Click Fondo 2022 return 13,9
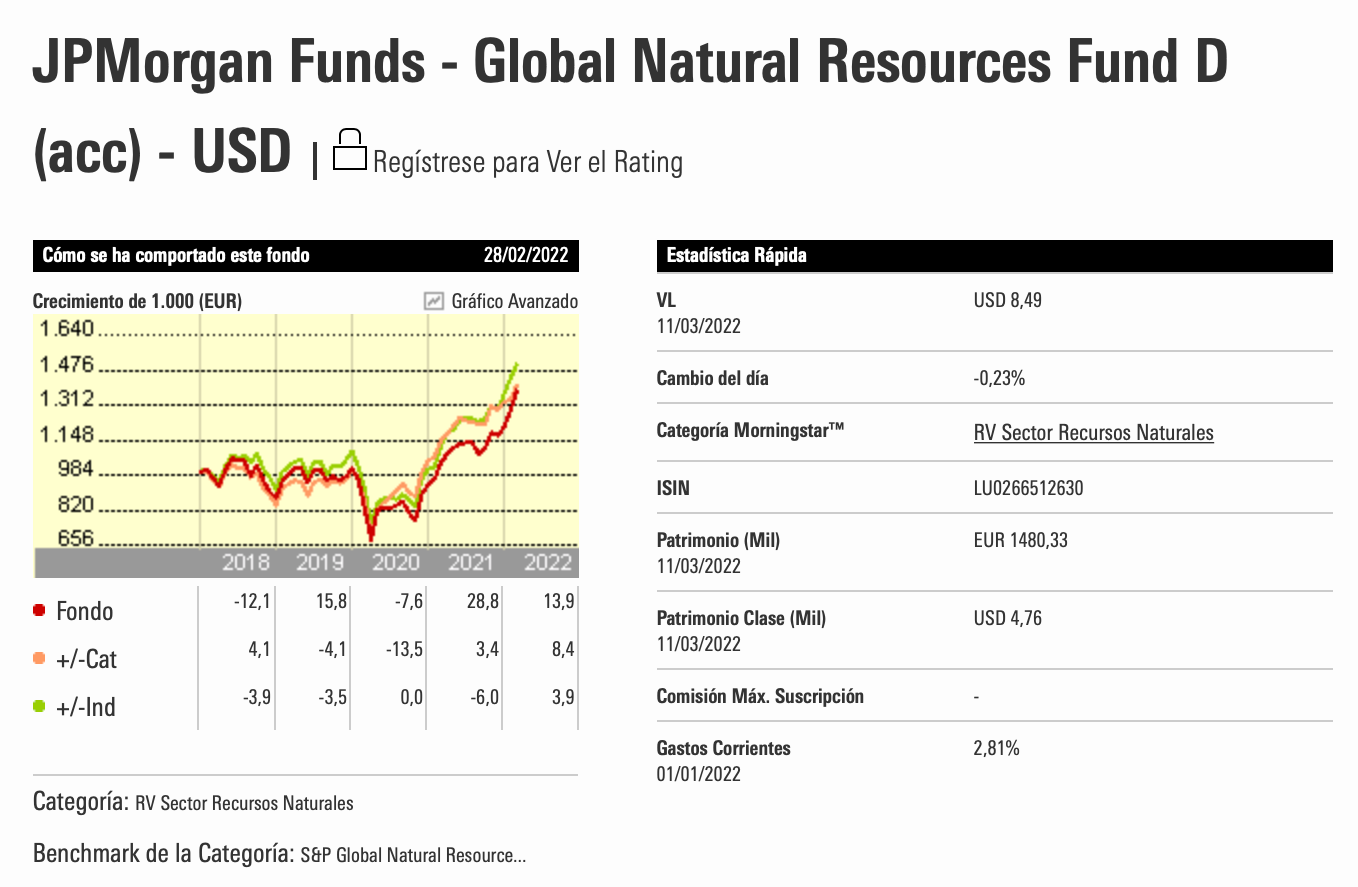Viewport: 1358px width, 887px height. point(558,601)
